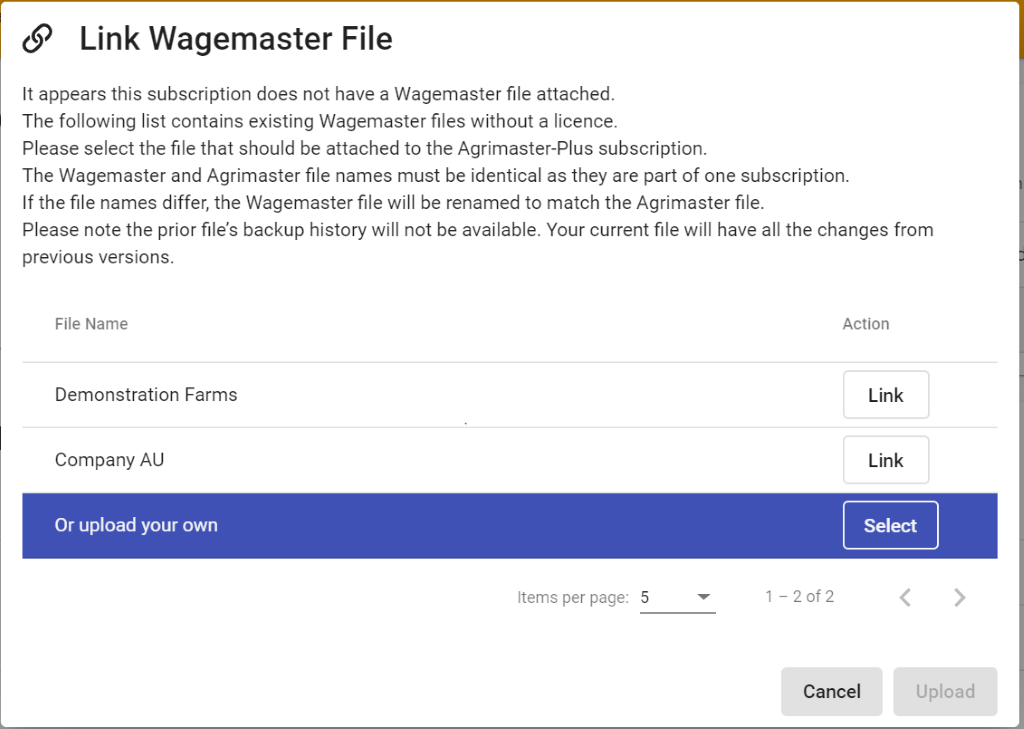Click the 'Items per page:' label
Viewport: 1024px width, 729px height.
(x=573, y=597)
